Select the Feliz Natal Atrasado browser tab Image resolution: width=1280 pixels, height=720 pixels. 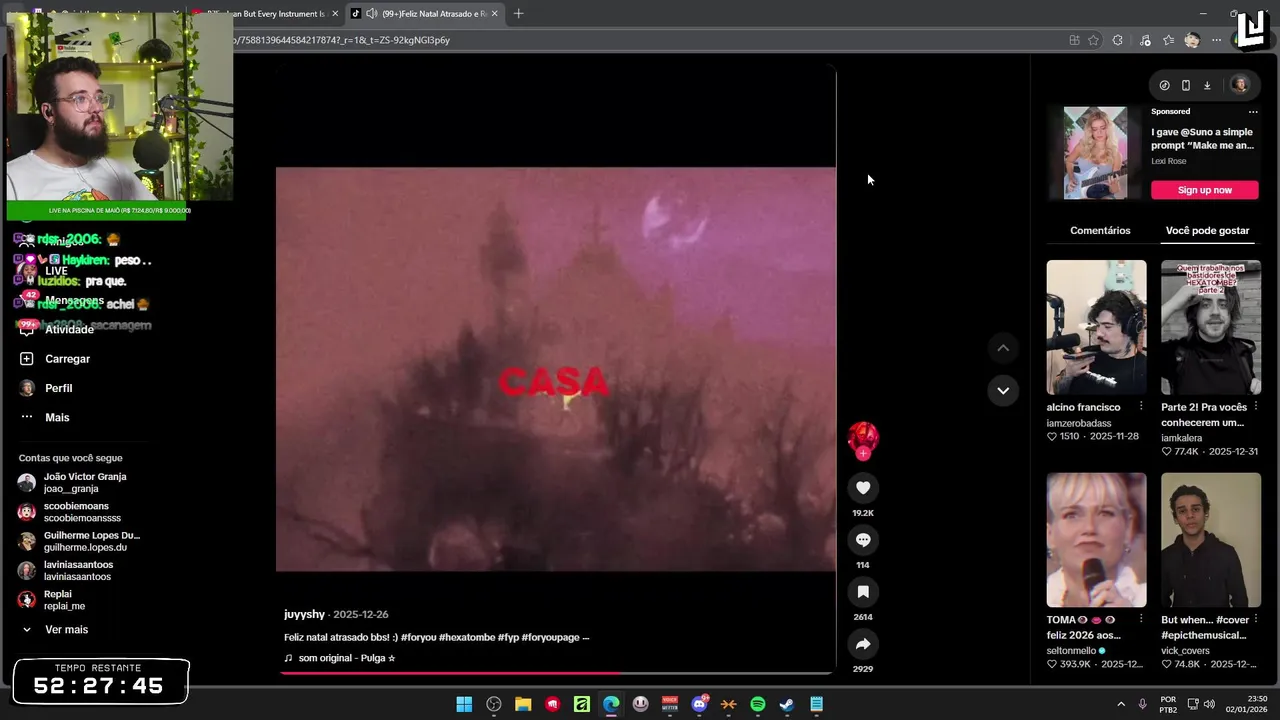425,14
